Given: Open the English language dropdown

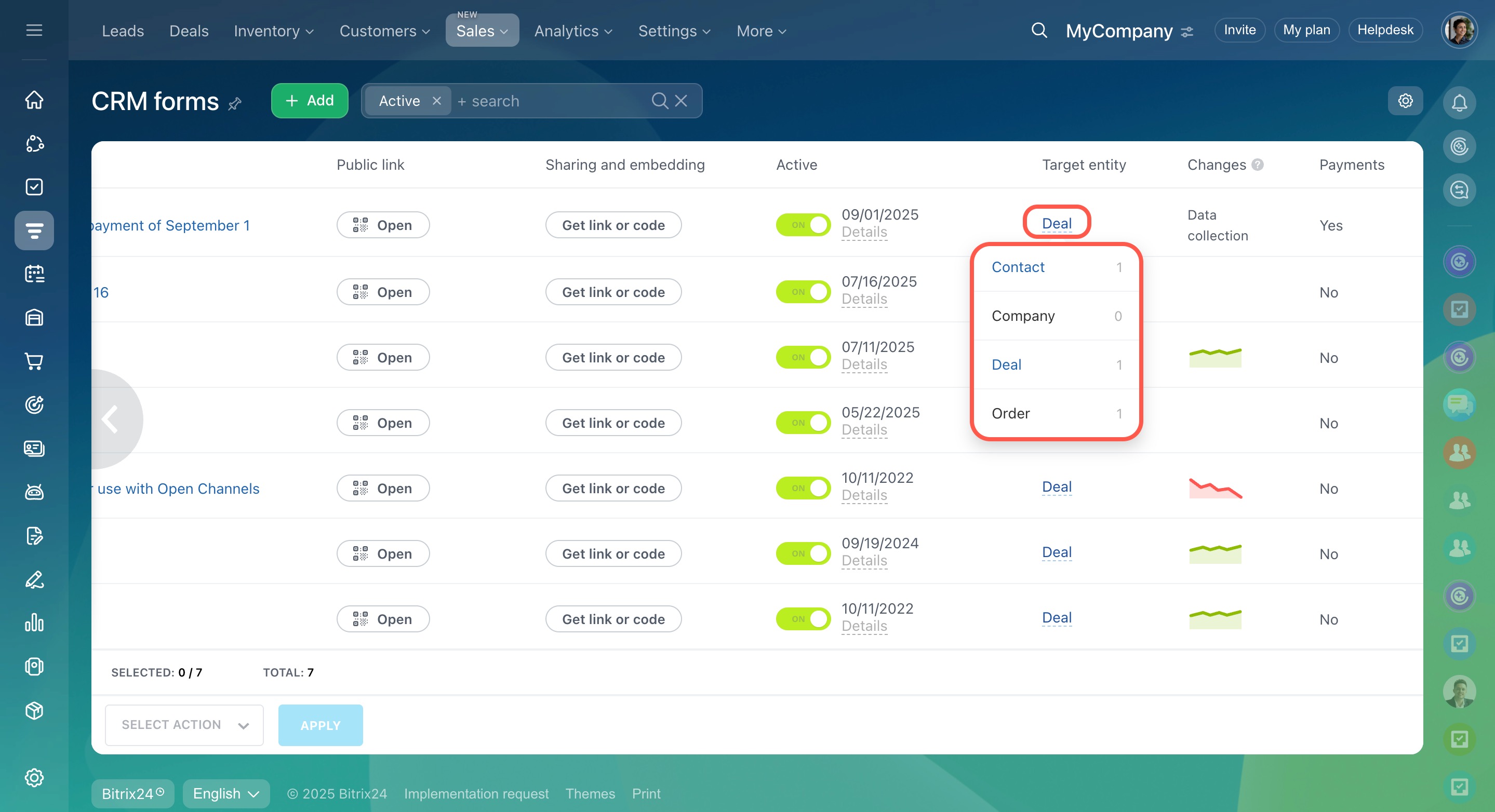Looking at the screenshot, I should 226,793.
